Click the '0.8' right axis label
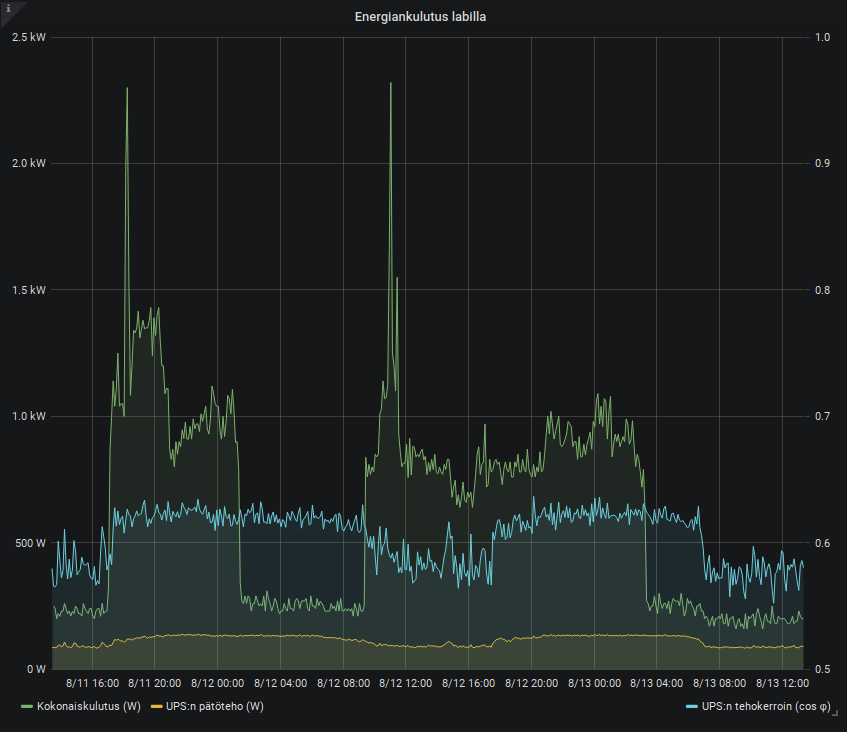 822,290
